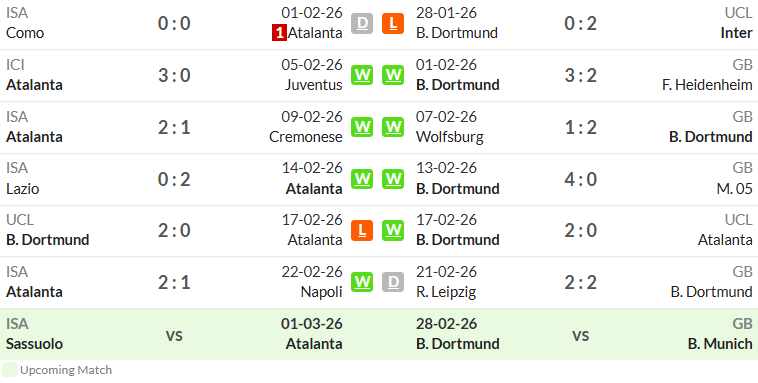Open the 3 : 0 Atalanta vs Juventus score
758x383 pixels.
click(174, 75)
